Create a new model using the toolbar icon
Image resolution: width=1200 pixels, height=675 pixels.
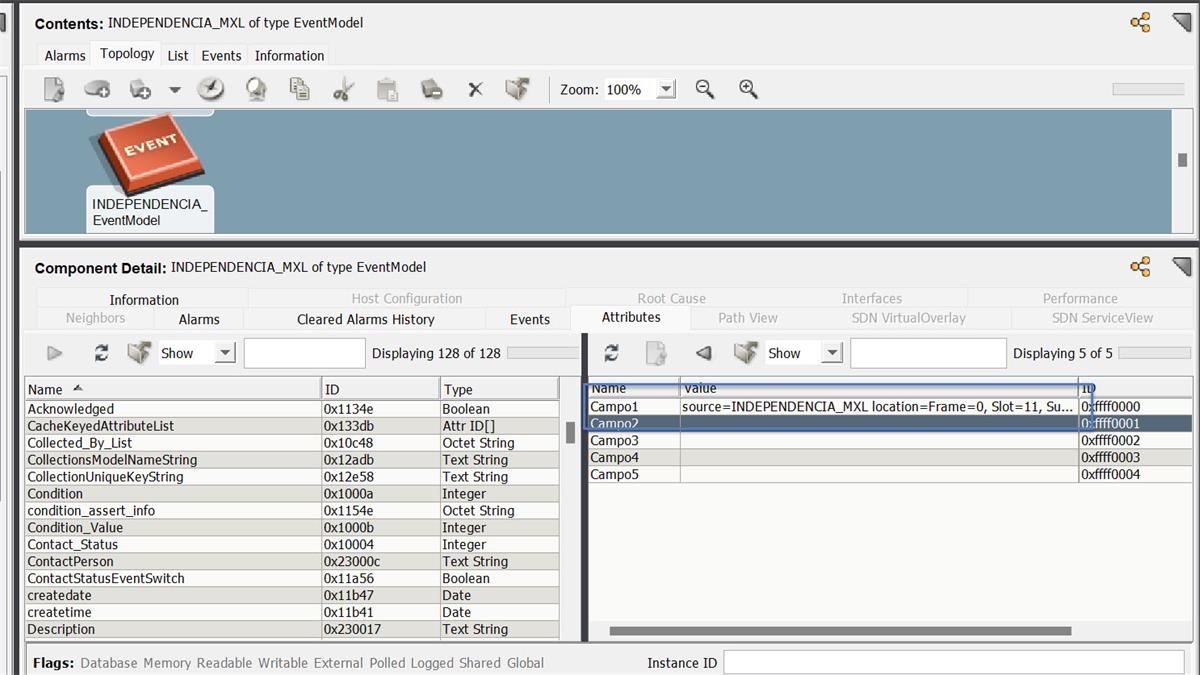pyautogui.click(x=53, y=89)
